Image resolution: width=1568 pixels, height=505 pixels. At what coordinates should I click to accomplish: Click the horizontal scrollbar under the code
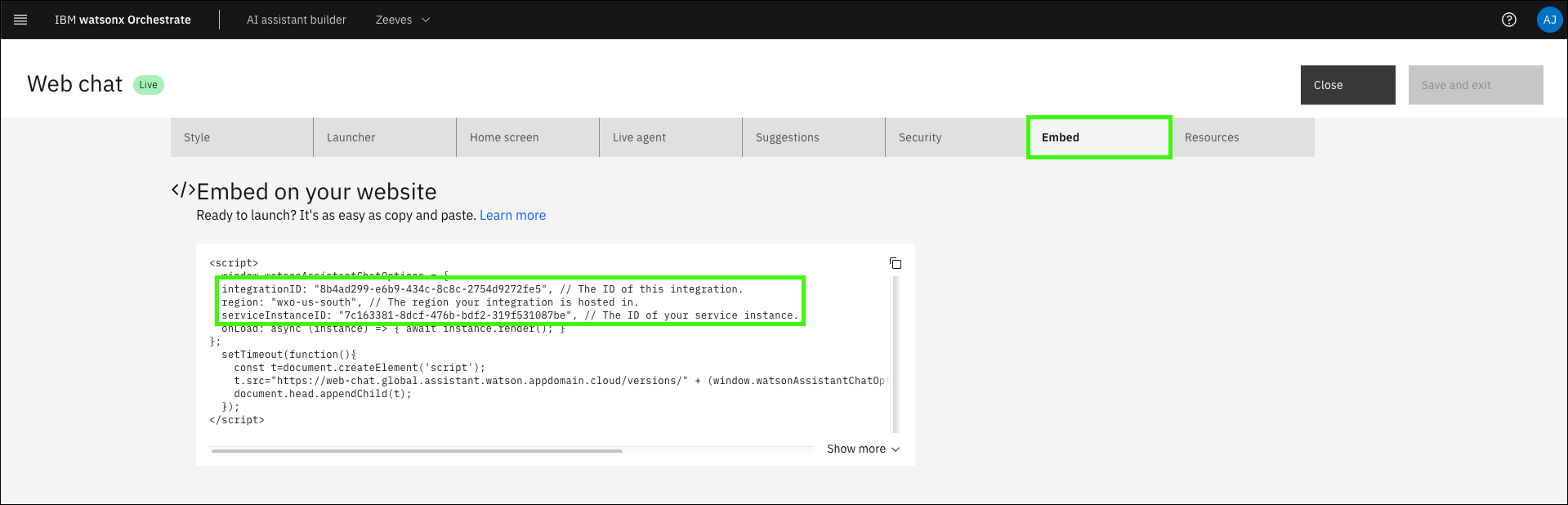click(417, 450)
